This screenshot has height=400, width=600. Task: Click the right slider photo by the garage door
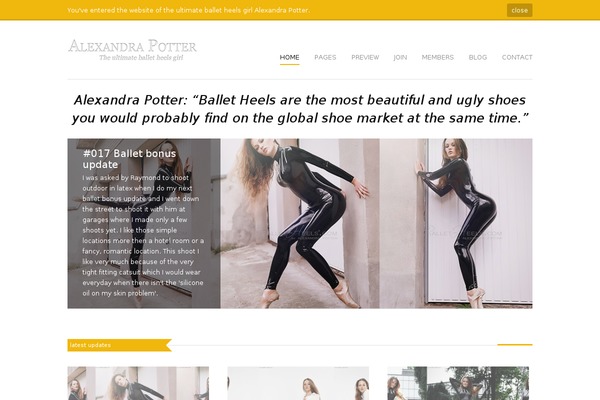click(x=456, y=224)
